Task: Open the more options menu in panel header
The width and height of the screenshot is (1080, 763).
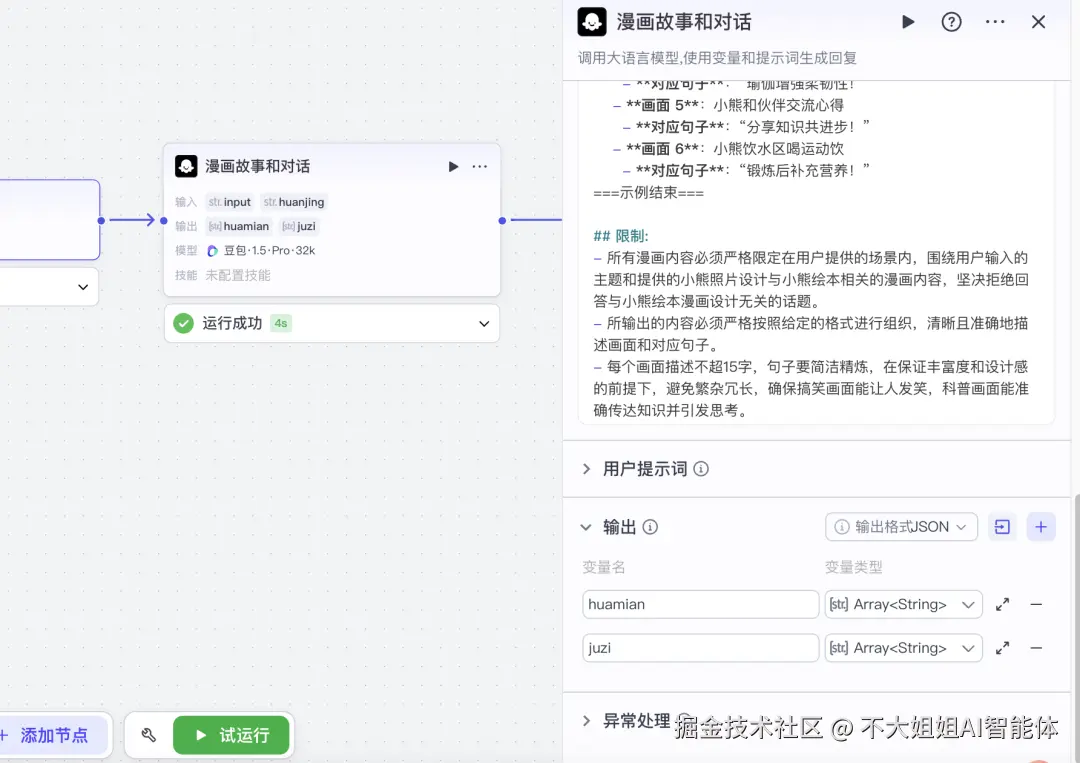Action: (995, 21)
